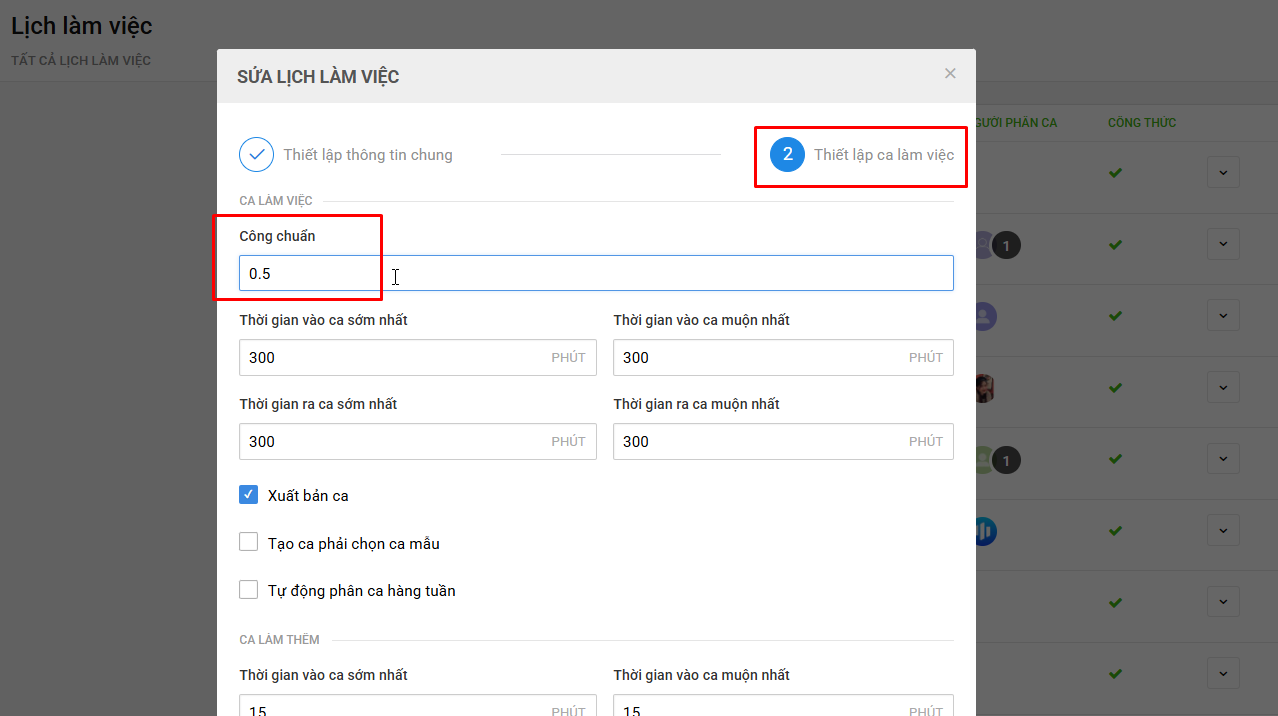The width and height of the screenshot is (1278, 716).
Task: Click the step 1 checkmark circle icon
Action: (257, 154)
